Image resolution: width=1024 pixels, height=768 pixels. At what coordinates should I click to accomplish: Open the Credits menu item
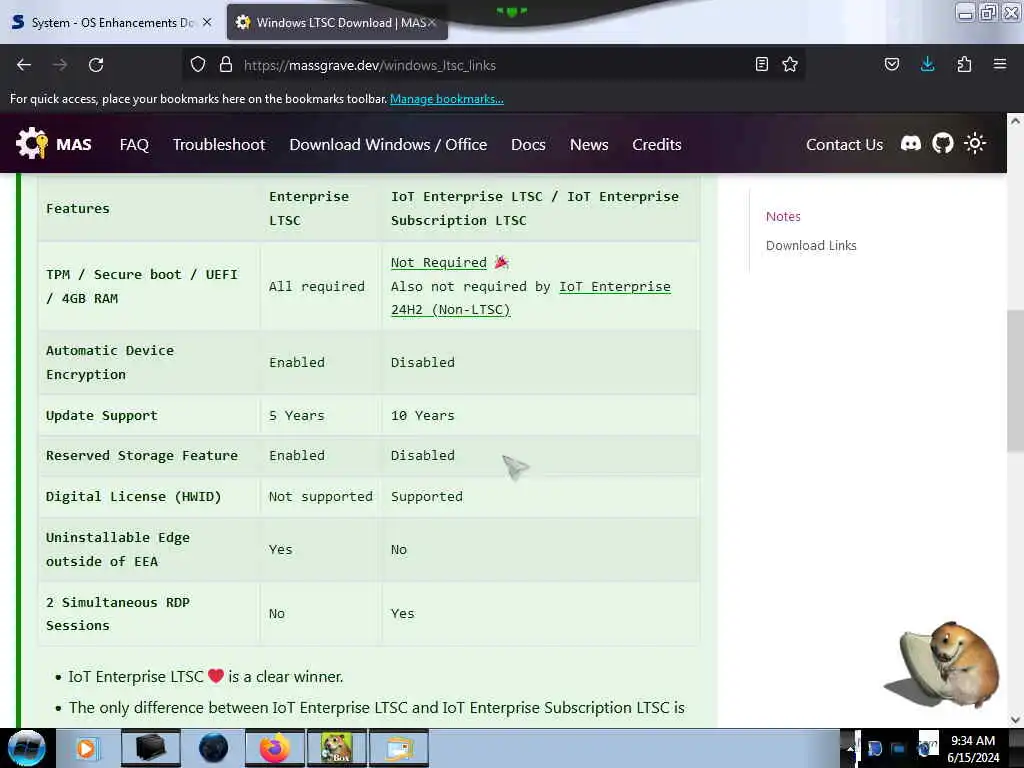657,144
